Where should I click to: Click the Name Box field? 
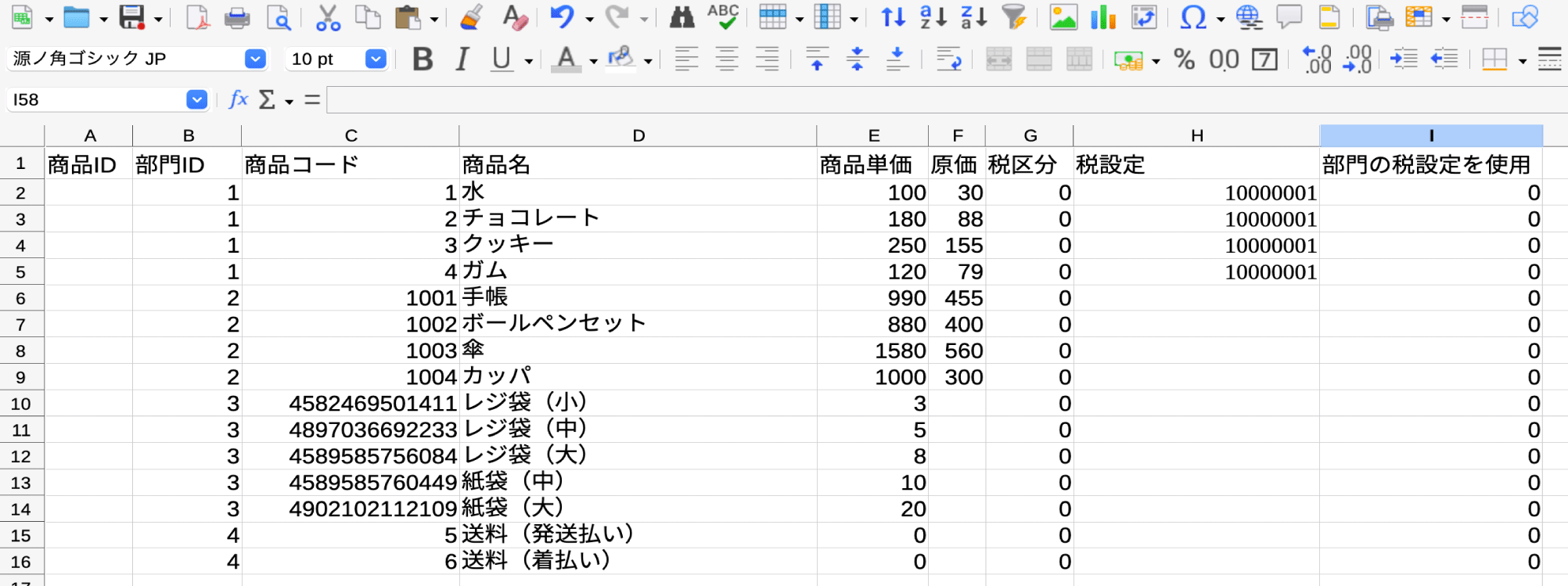click(96, 99)
